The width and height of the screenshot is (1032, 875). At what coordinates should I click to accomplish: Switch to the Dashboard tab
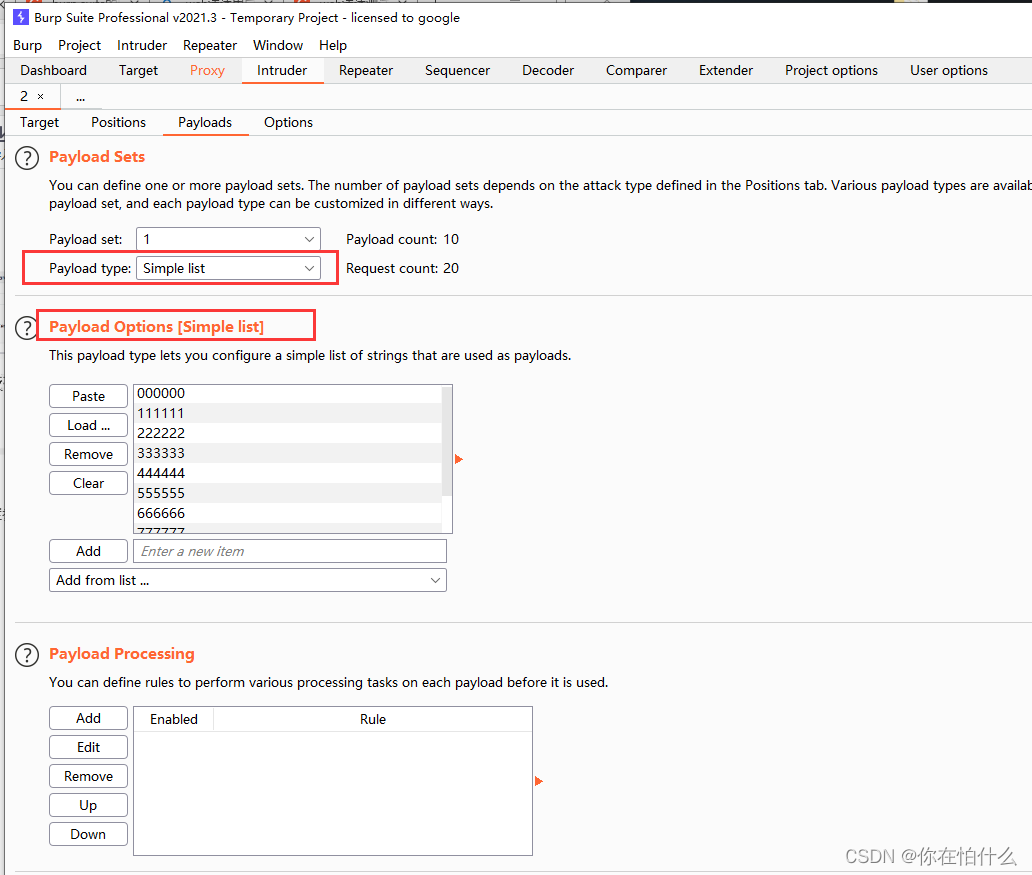53,70
